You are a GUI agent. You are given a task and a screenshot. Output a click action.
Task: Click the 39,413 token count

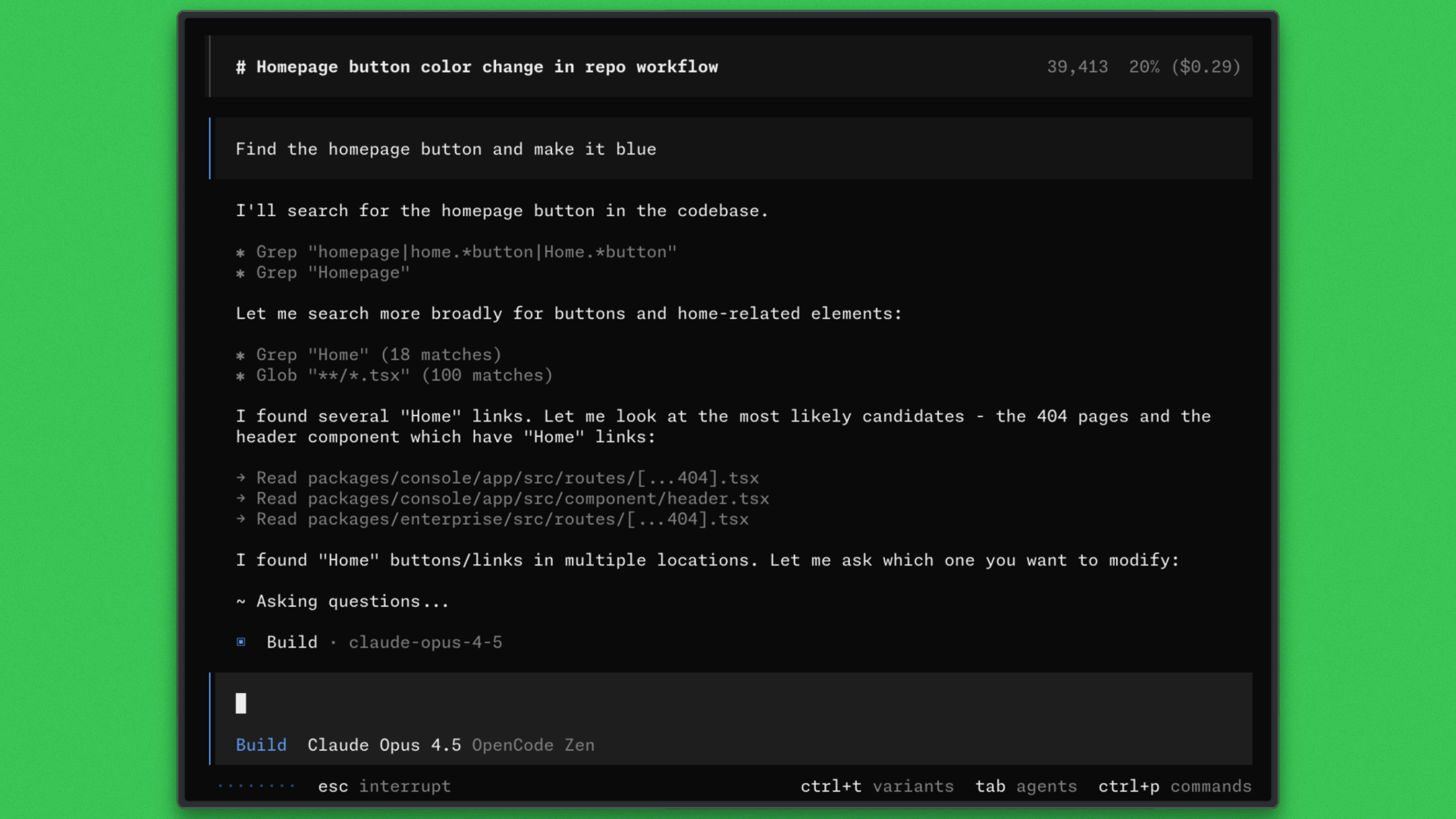pyautogui.click(x=1077, y=67)
